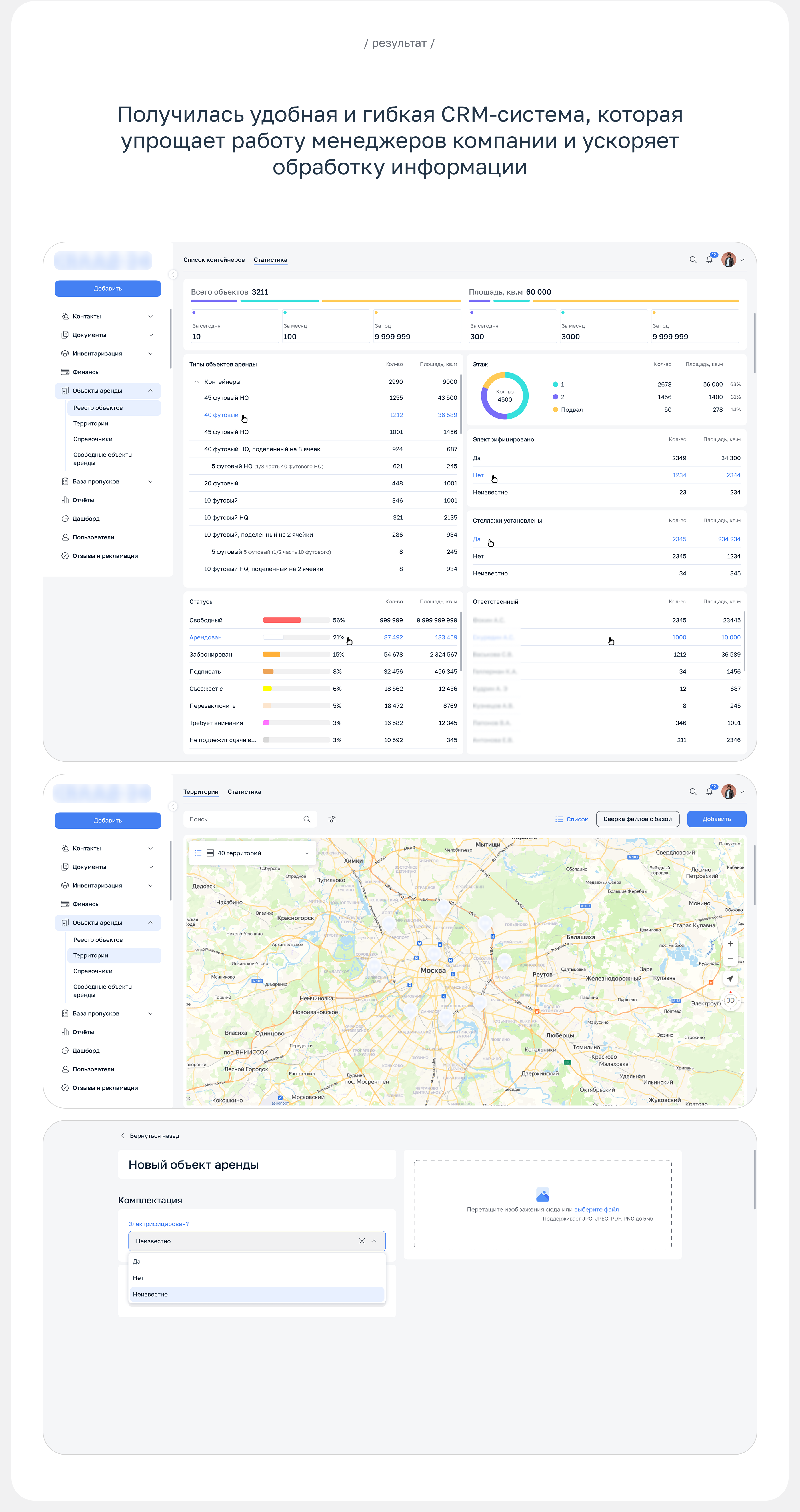Select the list view icon next to Список

[560, 819]
